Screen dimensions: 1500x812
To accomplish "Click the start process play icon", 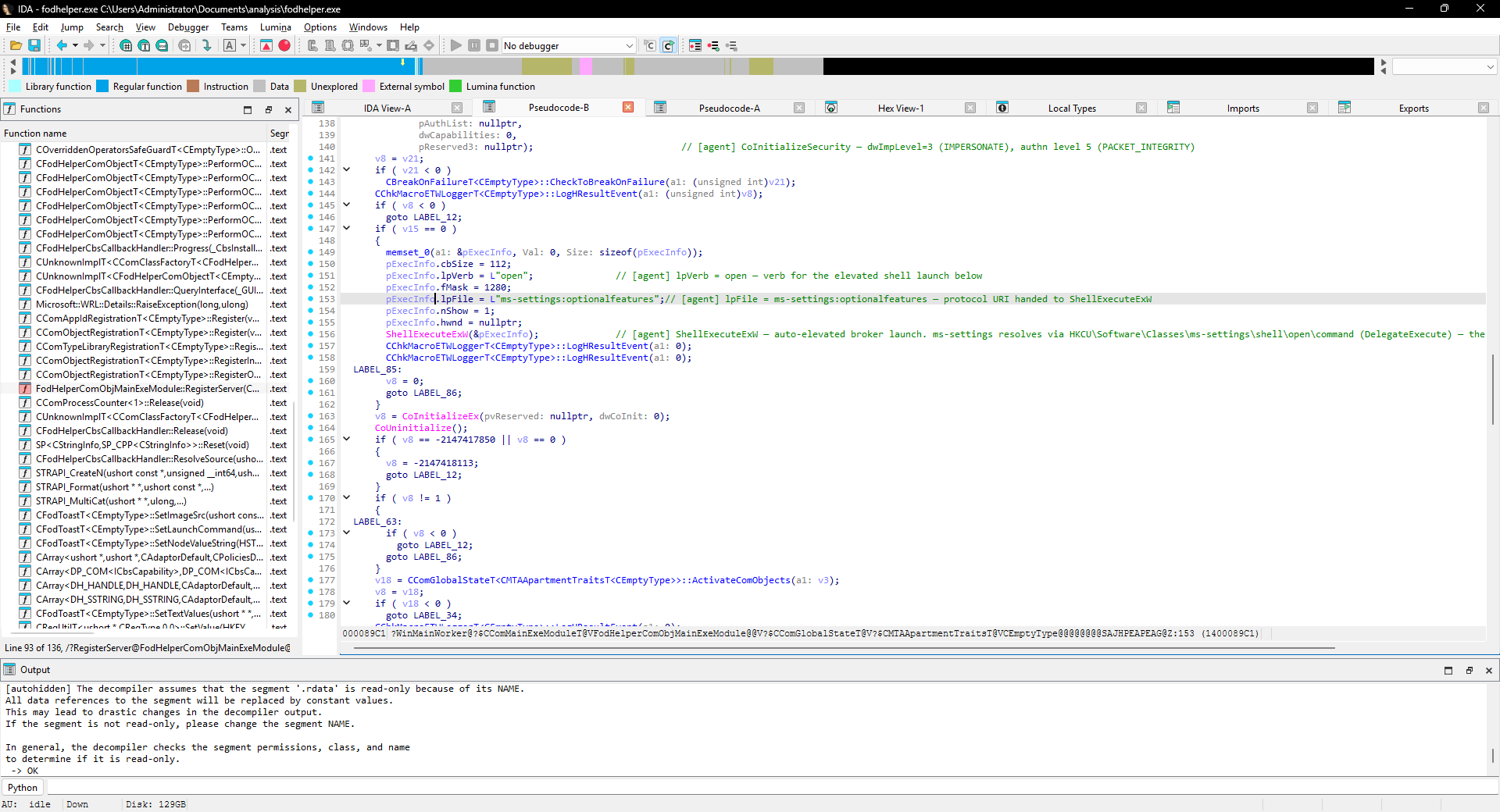I will (x=456, y=45).
